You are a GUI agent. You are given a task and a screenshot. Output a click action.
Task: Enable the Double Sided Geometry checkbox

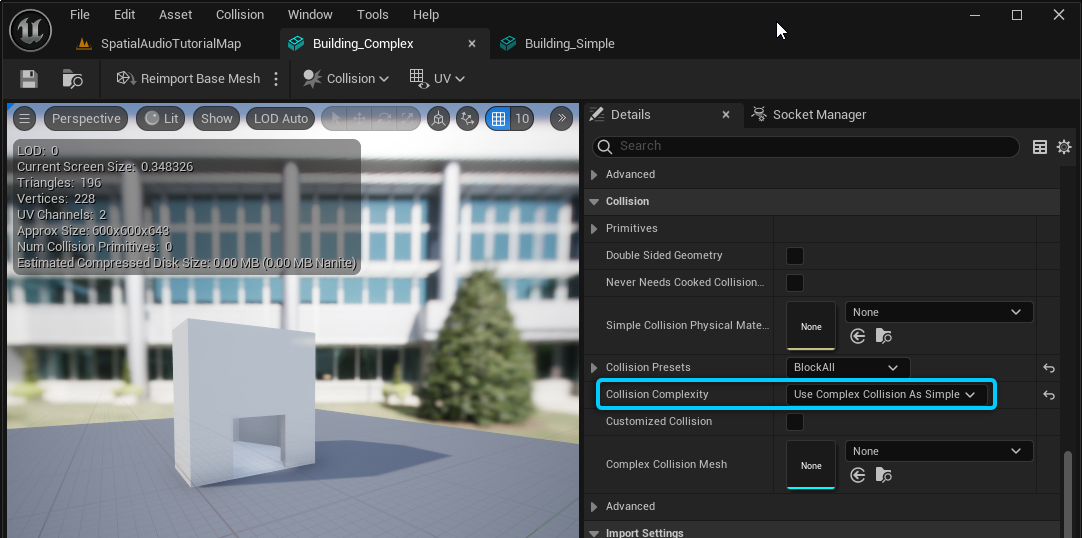795,256
